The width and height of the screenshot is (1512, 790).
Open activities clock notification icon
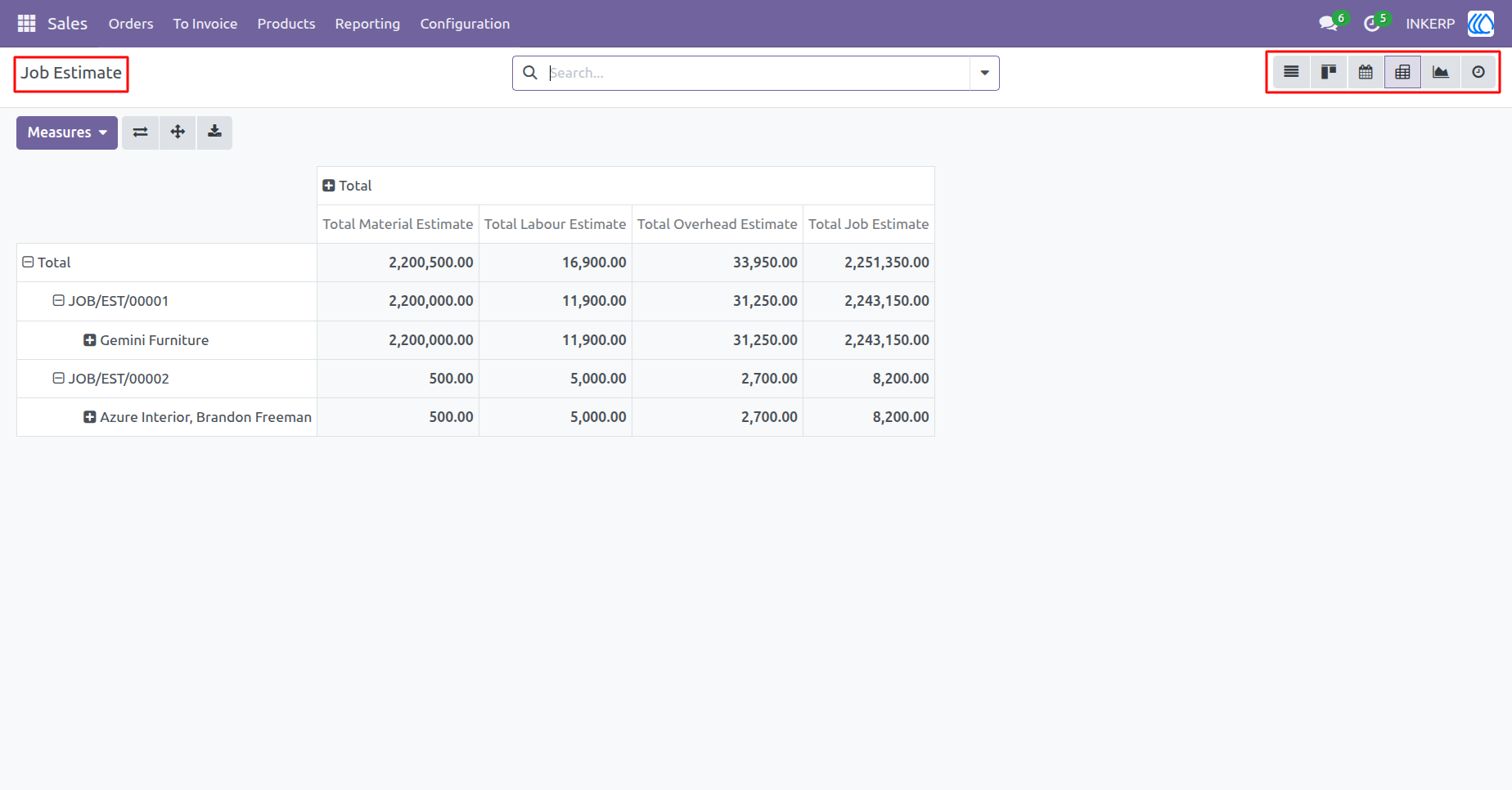[1372, 24]
